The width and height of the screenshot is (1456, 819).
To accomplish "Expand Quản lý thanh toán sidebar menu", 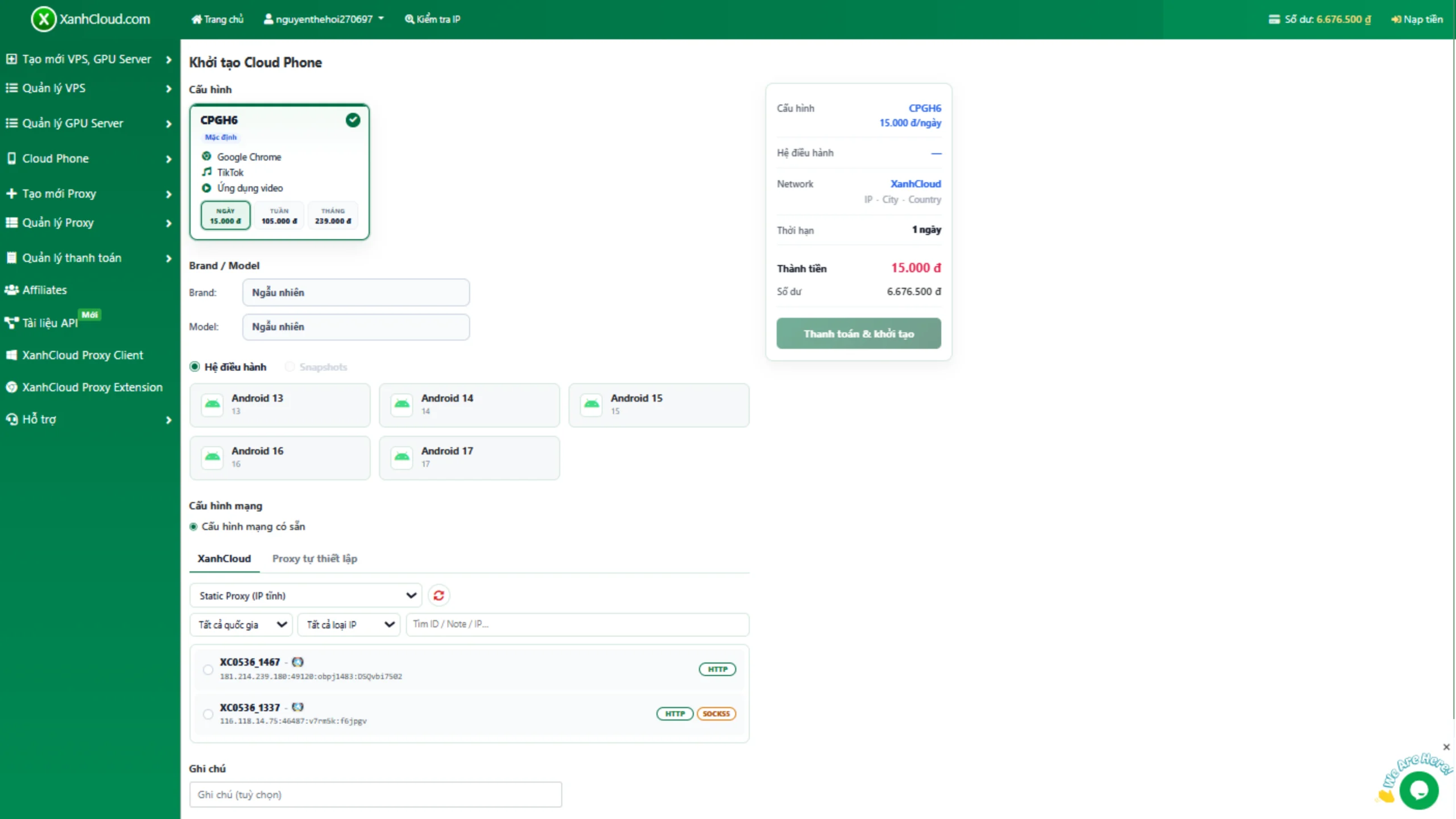I will click(89, 258).
